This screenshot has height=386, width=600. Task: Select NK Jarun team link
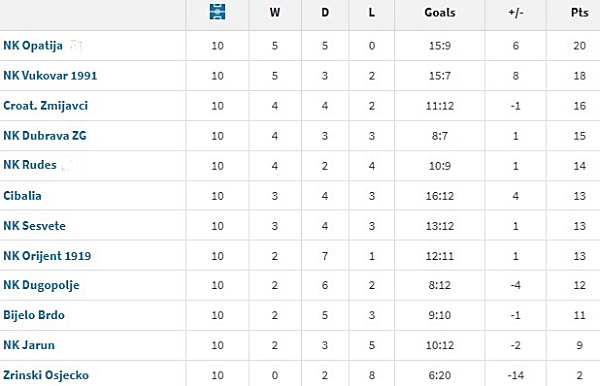[29, 345]
